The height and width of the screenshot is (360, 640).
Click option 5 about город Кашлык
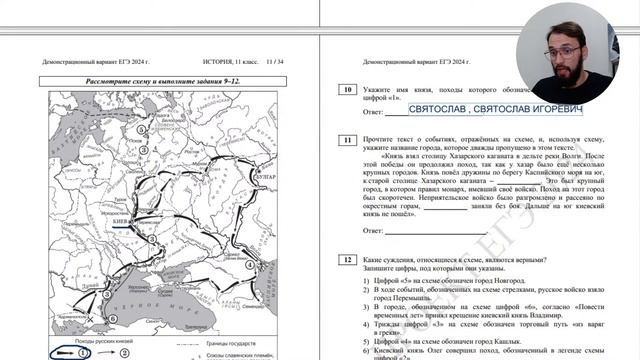(442, 342)
